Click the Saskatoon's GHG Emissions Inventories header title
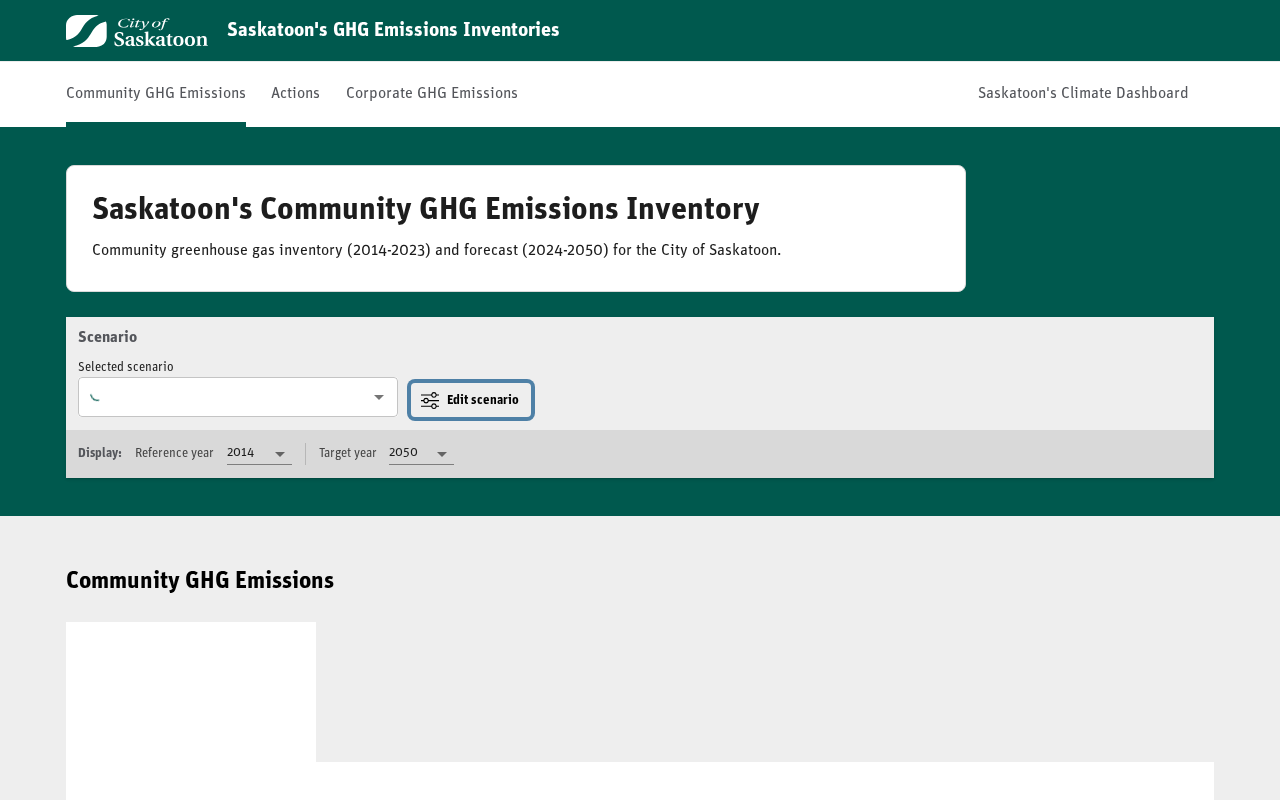The width and height of the screenshot is (1280, 800). click(393, 30)
